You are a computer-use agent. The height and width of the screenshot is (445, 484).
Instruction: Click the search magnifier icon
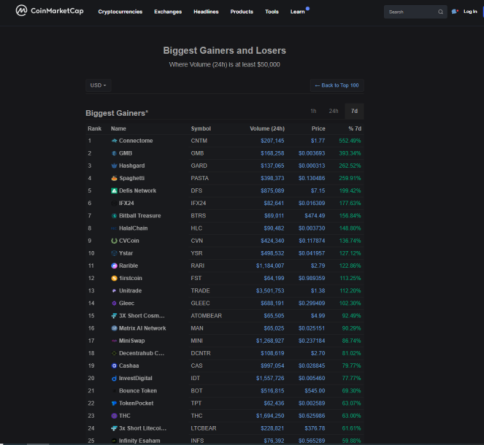pos(440,12)
